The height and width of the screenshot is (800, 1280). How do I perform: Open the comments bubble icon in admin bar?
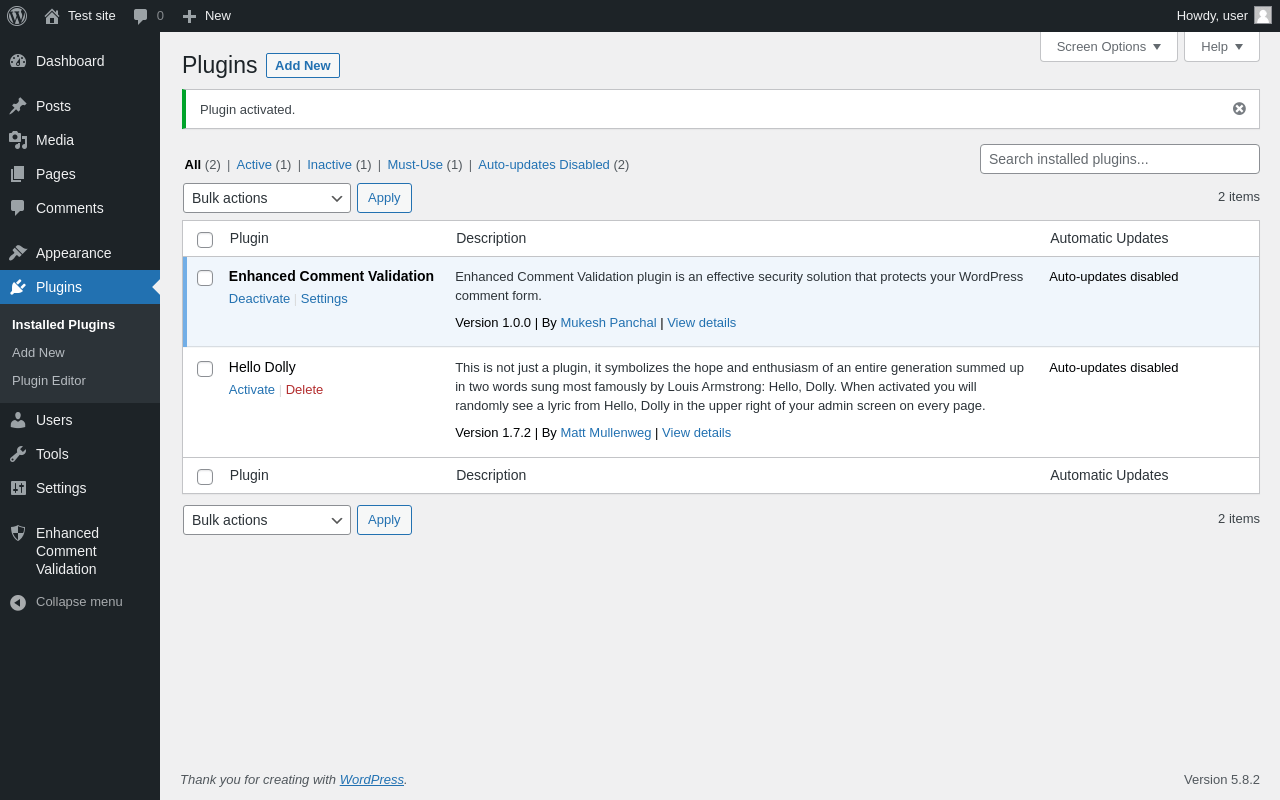pyautogui.click(x=141, y=16)
